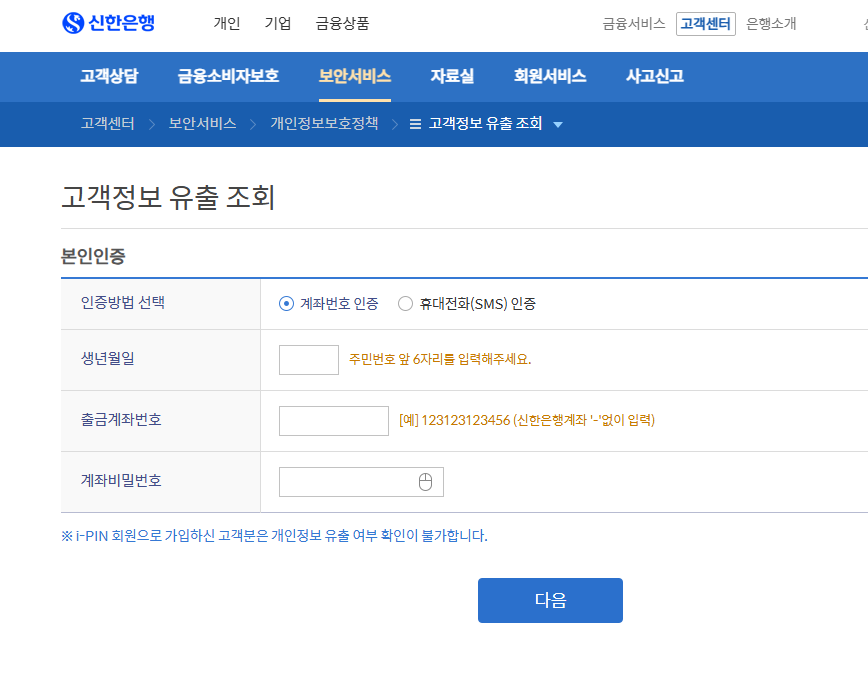868x683 pixels.
Task: Click the 개인정보보호정책 breadcrumb link
Action: [x=324, y=123]
